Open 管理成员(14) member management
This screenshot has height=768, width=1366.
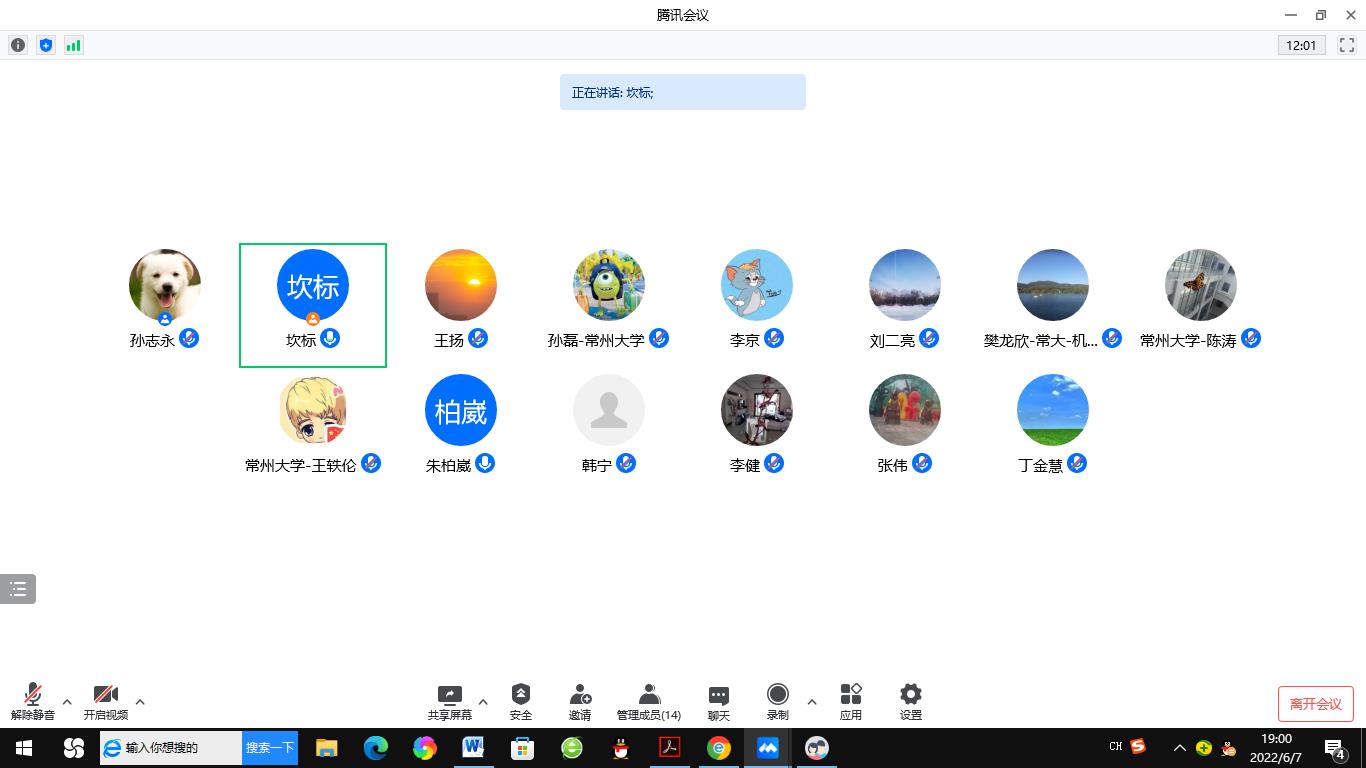(x=649, y=702)
